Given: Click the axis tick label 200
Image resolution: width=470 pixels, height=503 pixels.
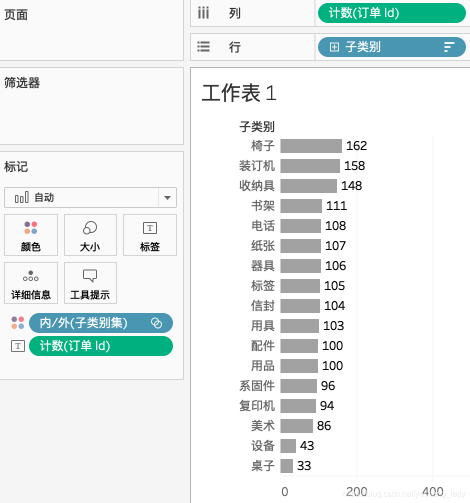Looking at the screenshot, I should (356, 492).
